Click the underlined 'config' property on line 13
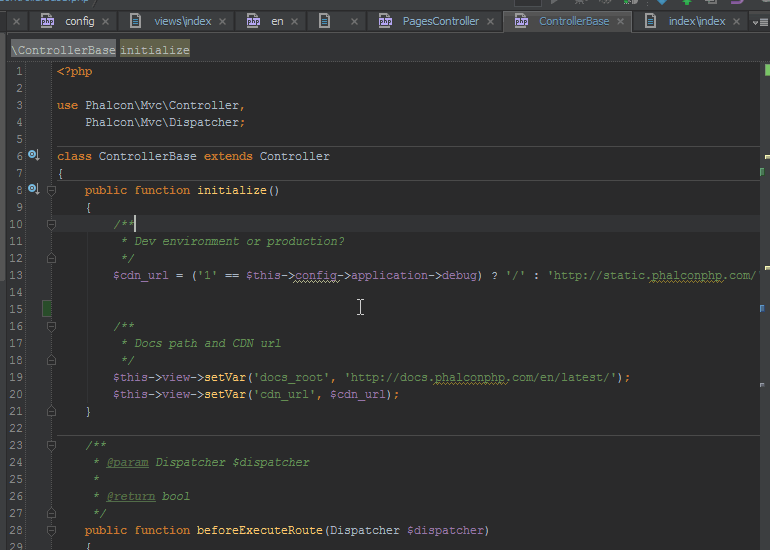The height and width of the screenshot is (550, 770). point(316,275)
